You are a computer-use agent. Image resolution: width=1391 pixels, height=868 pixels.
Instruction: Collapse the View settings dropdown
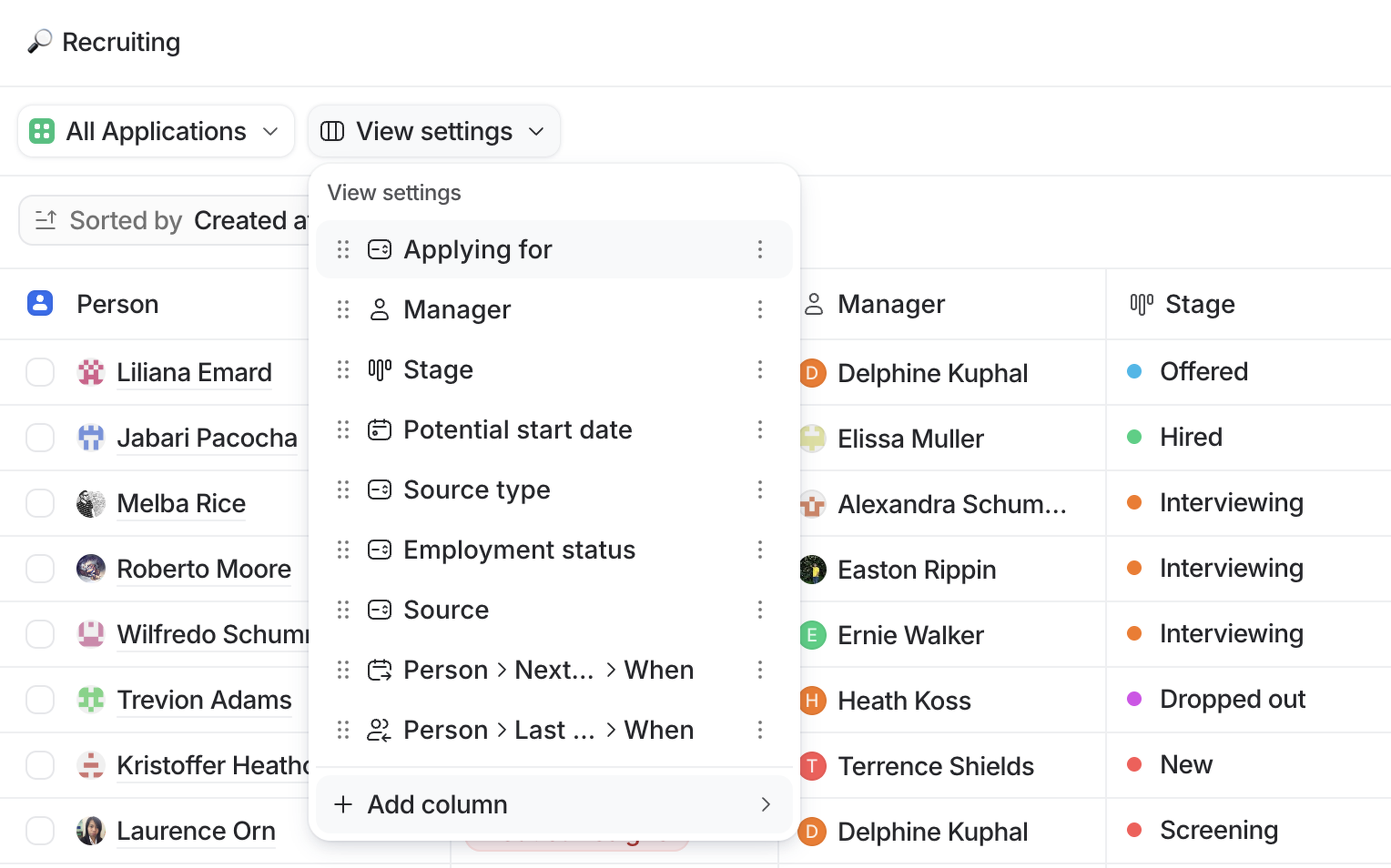coord(434,131)
